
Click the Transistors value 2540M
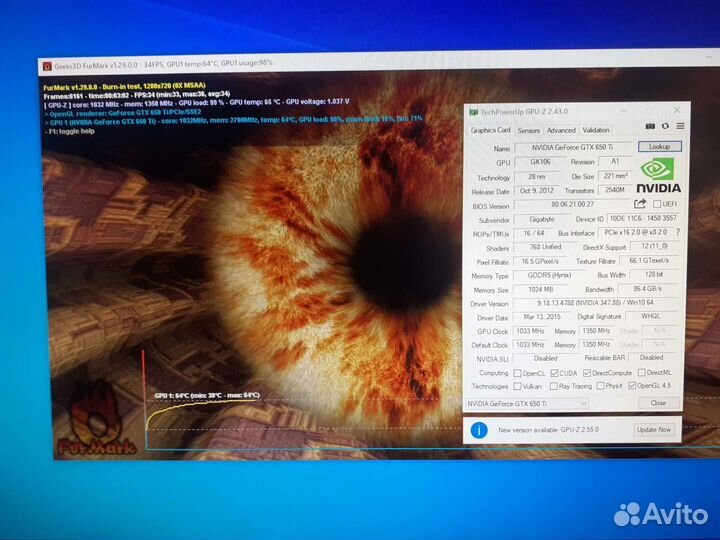pyautogui.click(x=614, y=190)
